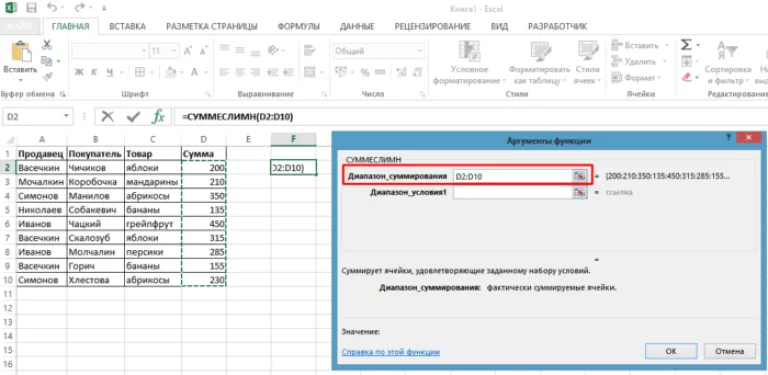Viewport: 768px width, 375px height.
Task: Enable wrap text icon
Action: (309, 49)
